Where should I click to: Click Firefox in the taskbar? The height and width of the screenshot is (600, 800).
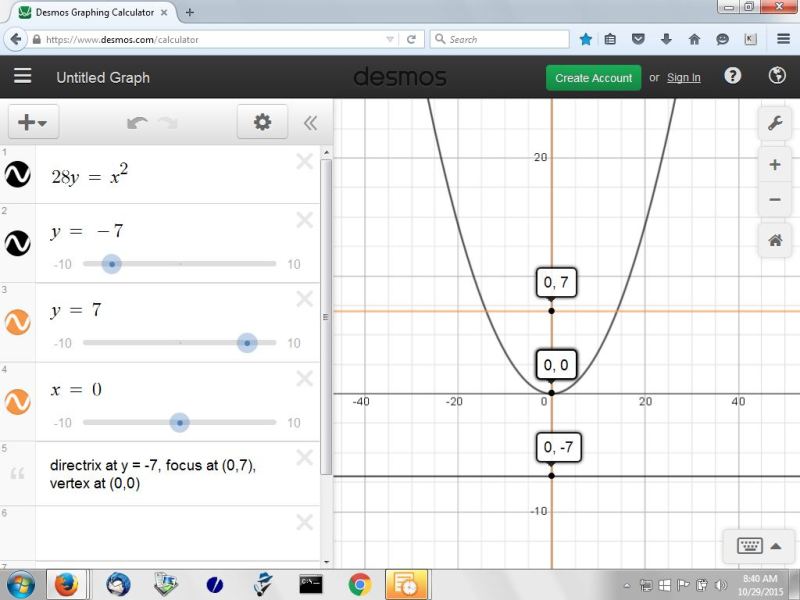(x=66, y=585)
